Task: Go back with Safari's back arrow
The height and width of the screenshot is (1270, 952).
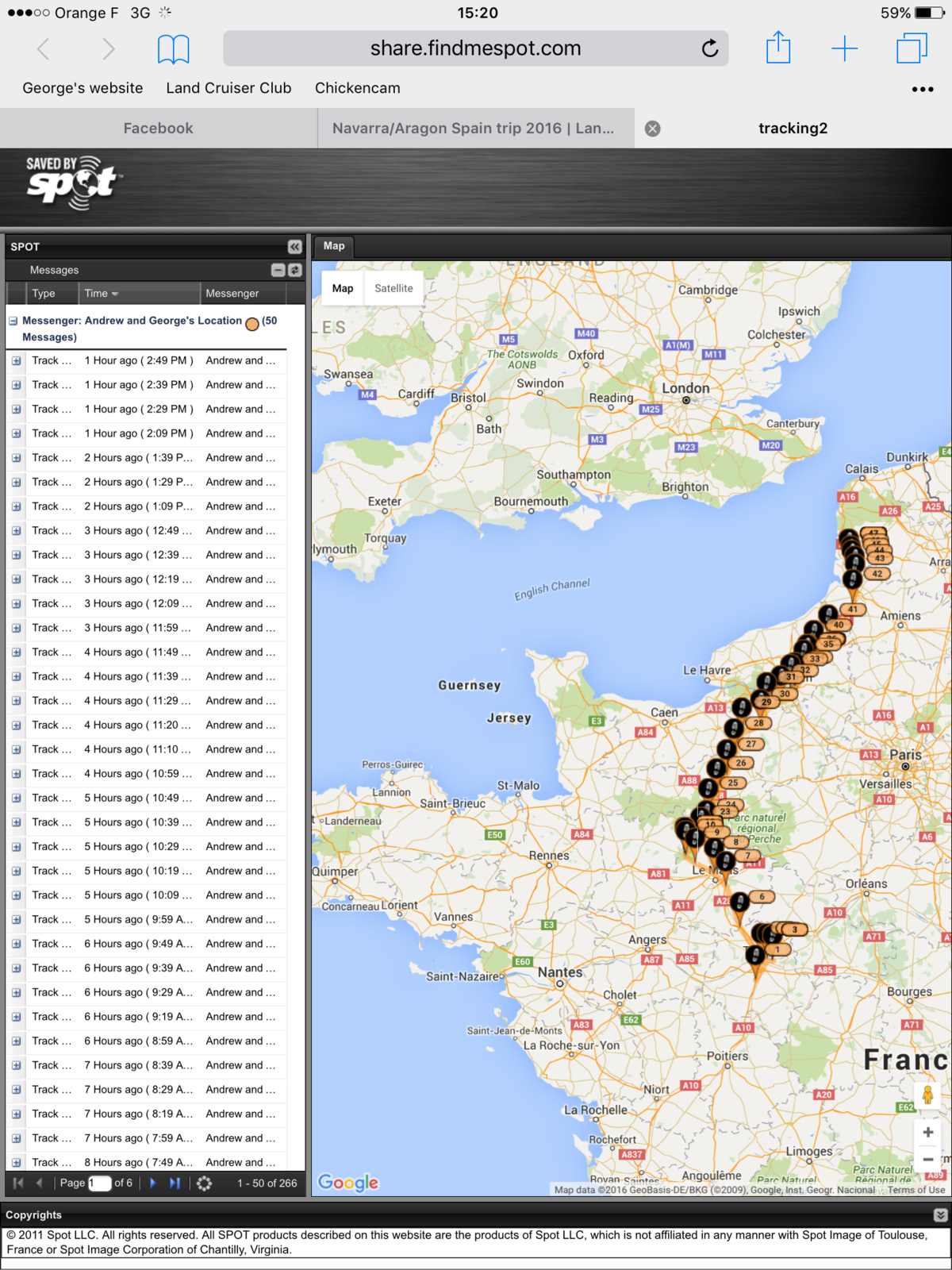Action: click(x=44, y=49)
